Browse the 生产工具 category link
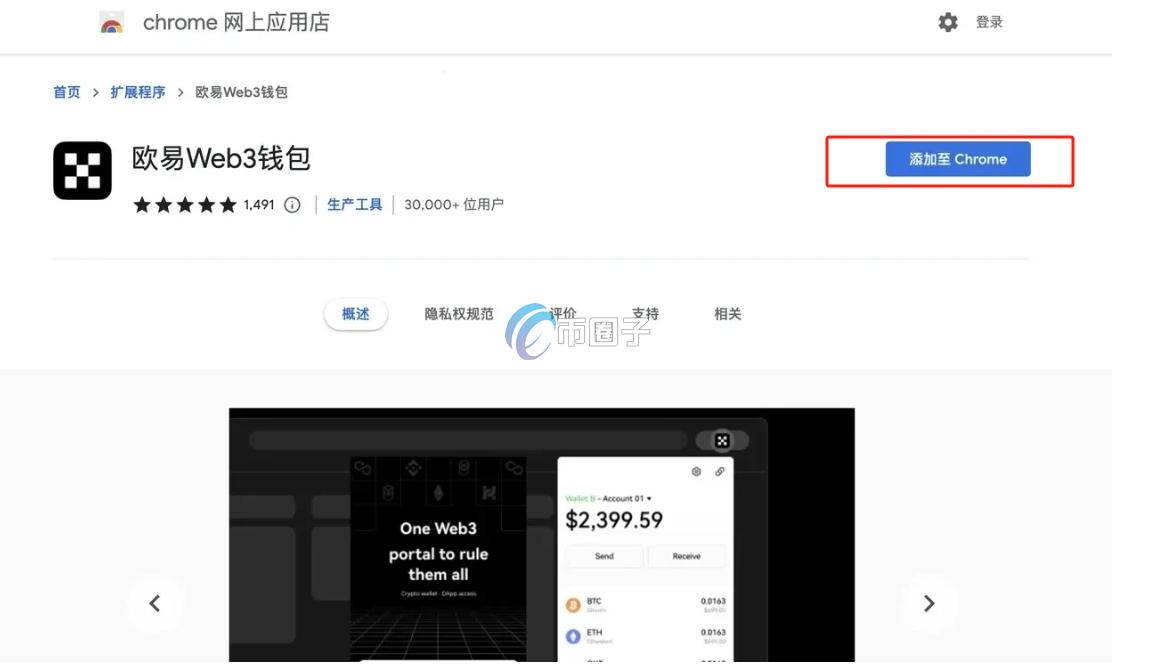 354,204
